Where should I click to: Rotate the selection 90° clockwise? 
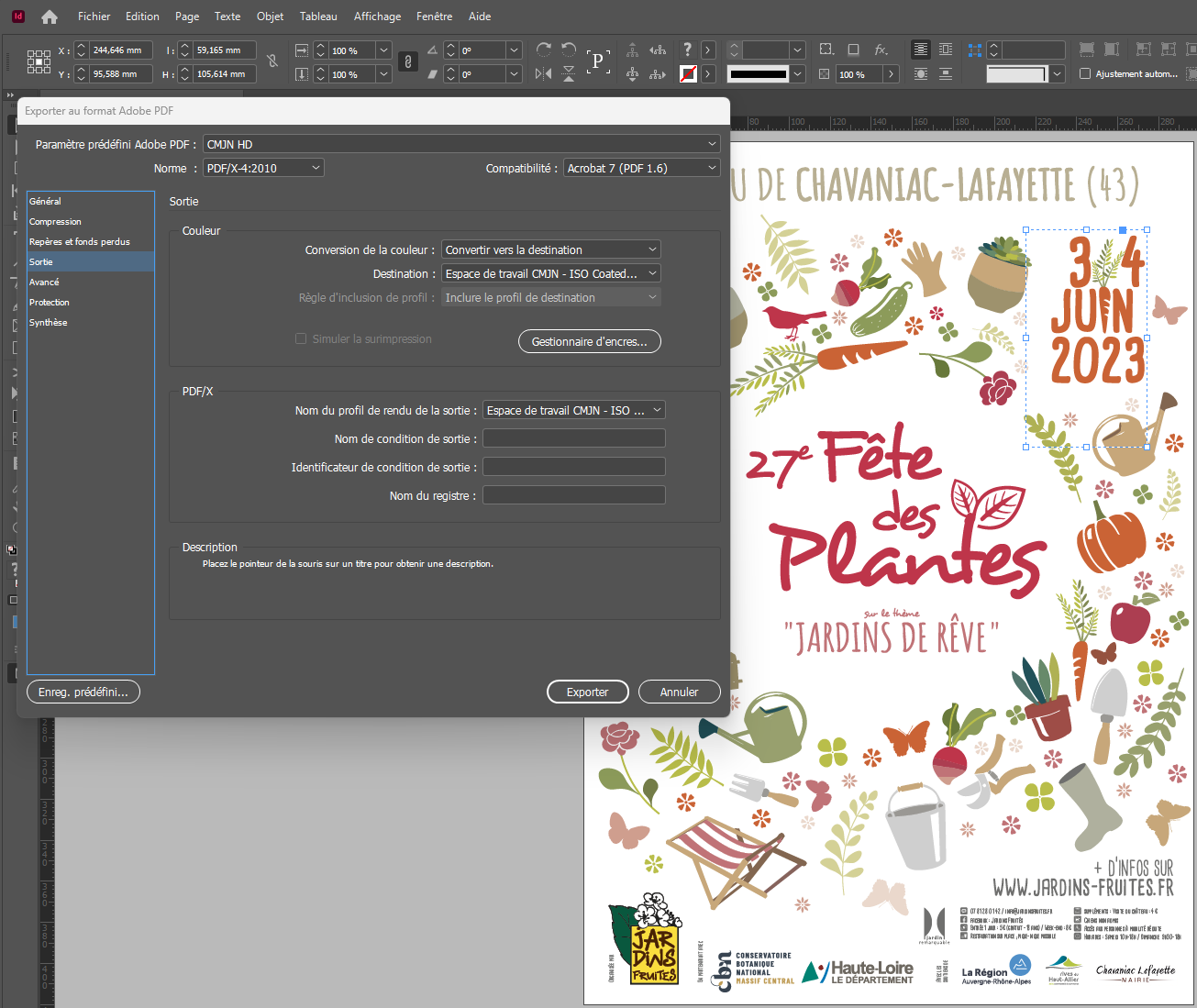543,50
